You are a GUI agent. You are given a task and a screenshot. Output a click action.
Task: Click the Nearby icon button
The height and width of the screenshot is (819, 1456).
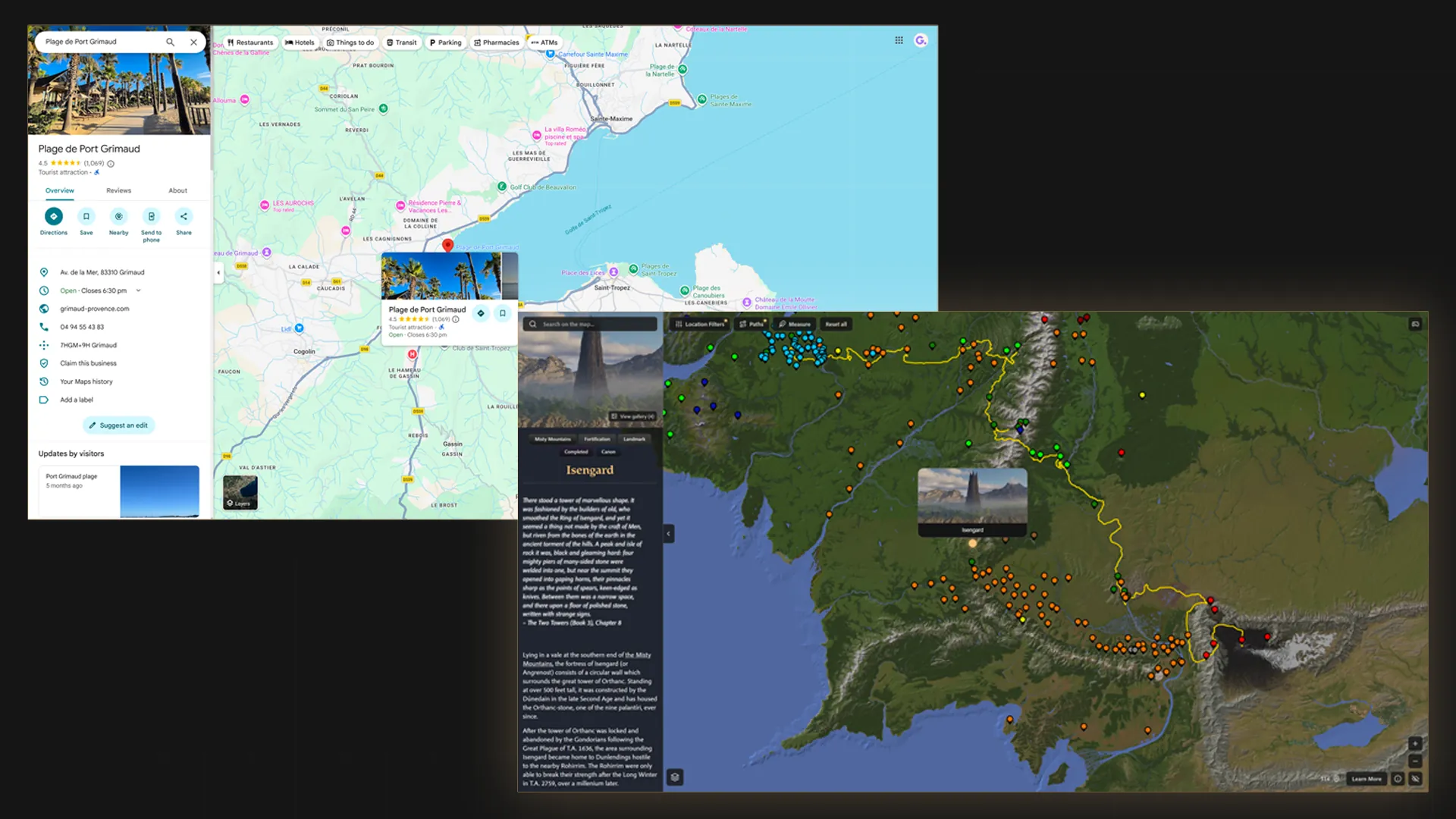coord(118,217)
